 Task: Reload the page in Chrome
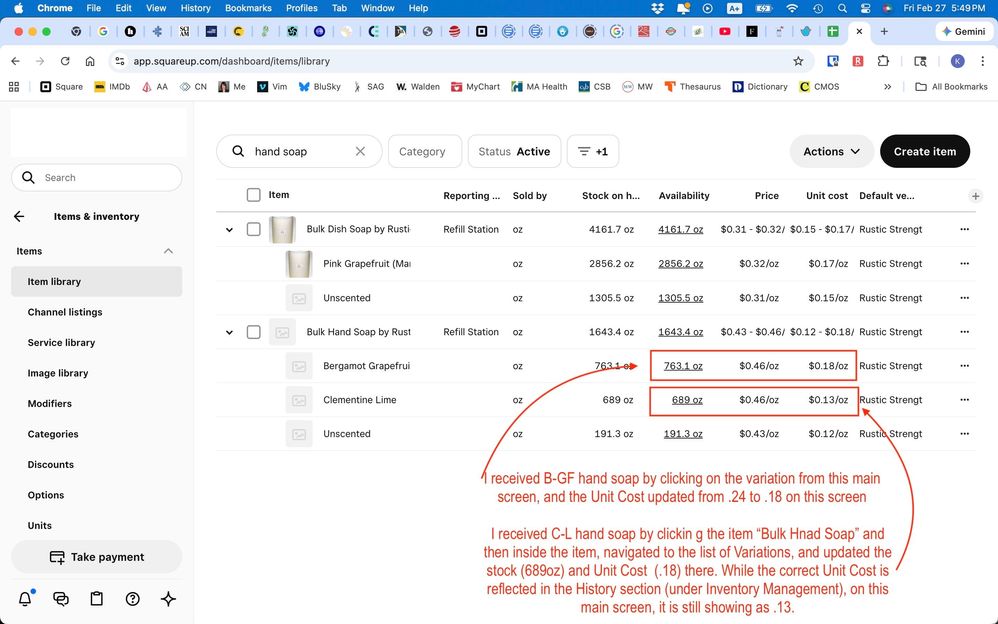tap(65, 61)
